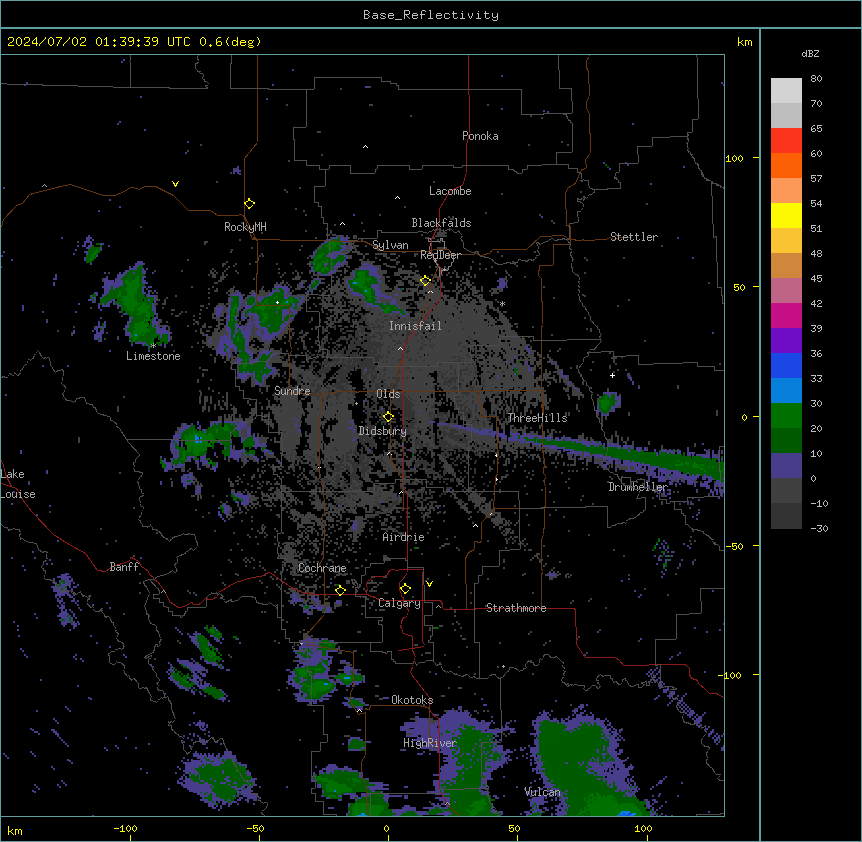The height and width of the screenshot is (842, 862).
Task: Click the 50 tick on the horizontal axis
Action: click(514, 828)
